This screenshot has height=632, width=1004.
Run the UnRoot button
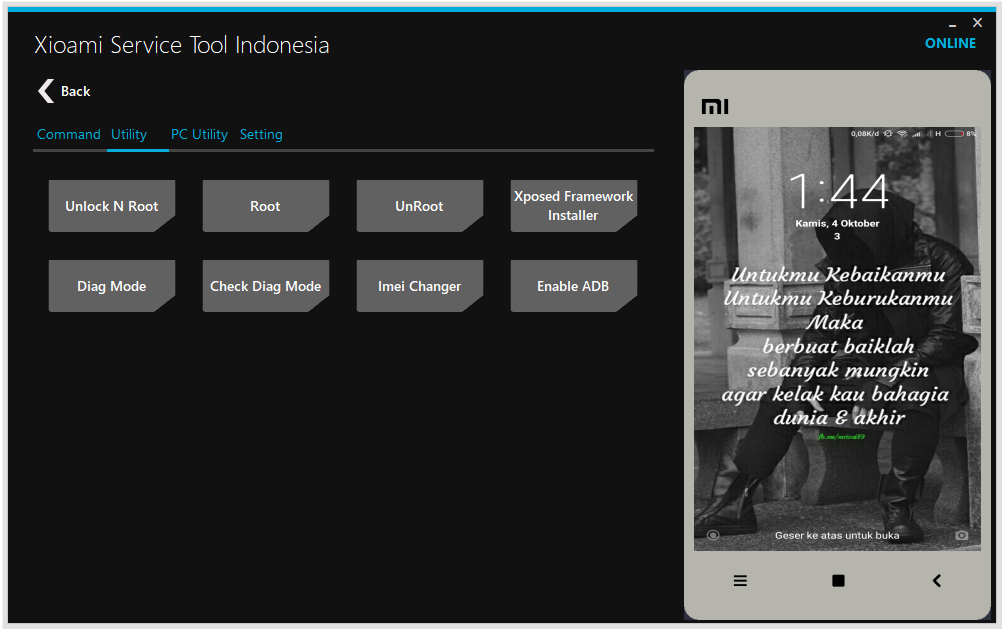pos(419,206)
